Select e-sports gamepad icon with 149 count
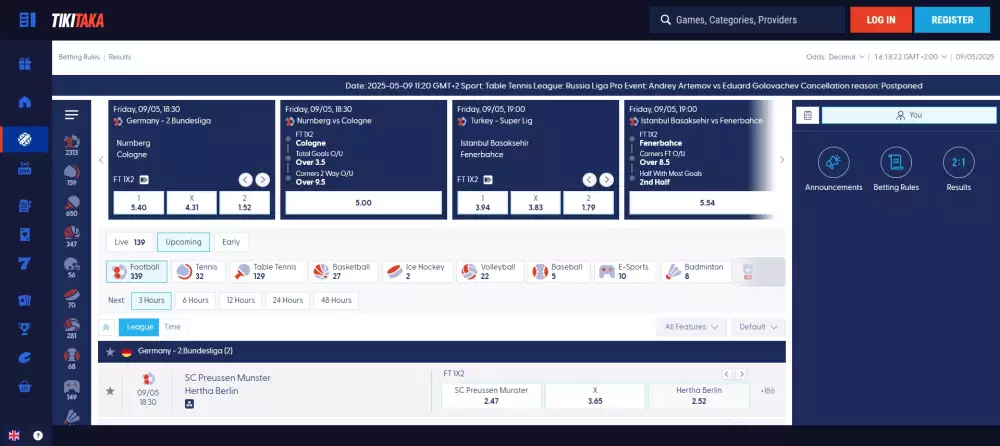This screenshot has width=1000, height=446. (71, 390)
